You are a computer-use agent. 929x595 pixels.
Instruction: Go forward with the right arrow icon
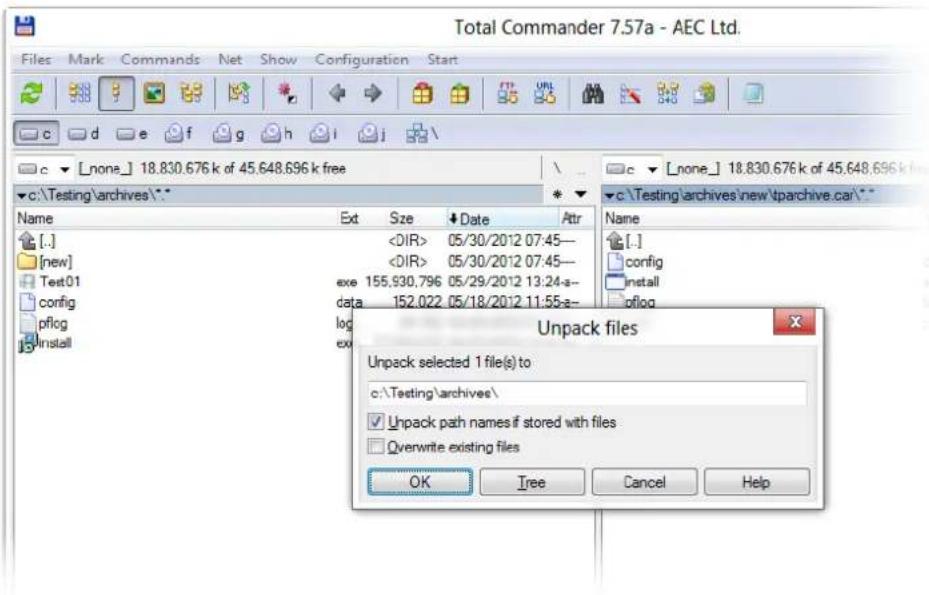point(373,94)
